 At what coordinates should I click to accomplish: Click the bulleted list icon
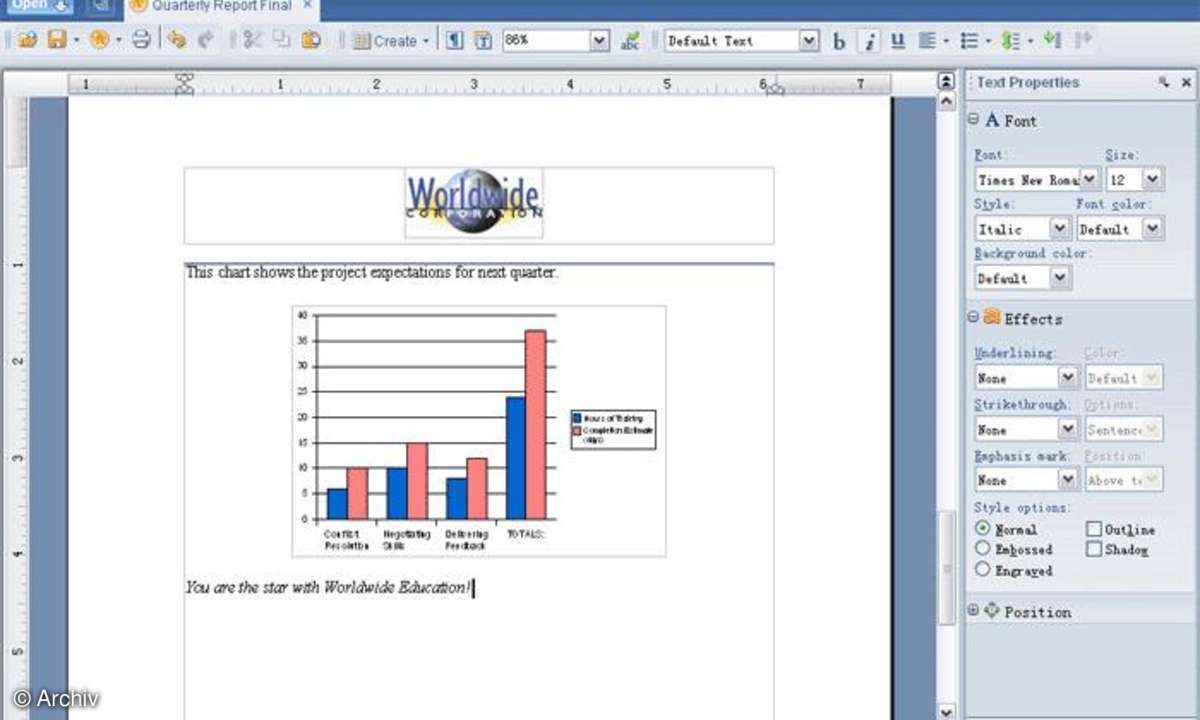pos(968,41)
